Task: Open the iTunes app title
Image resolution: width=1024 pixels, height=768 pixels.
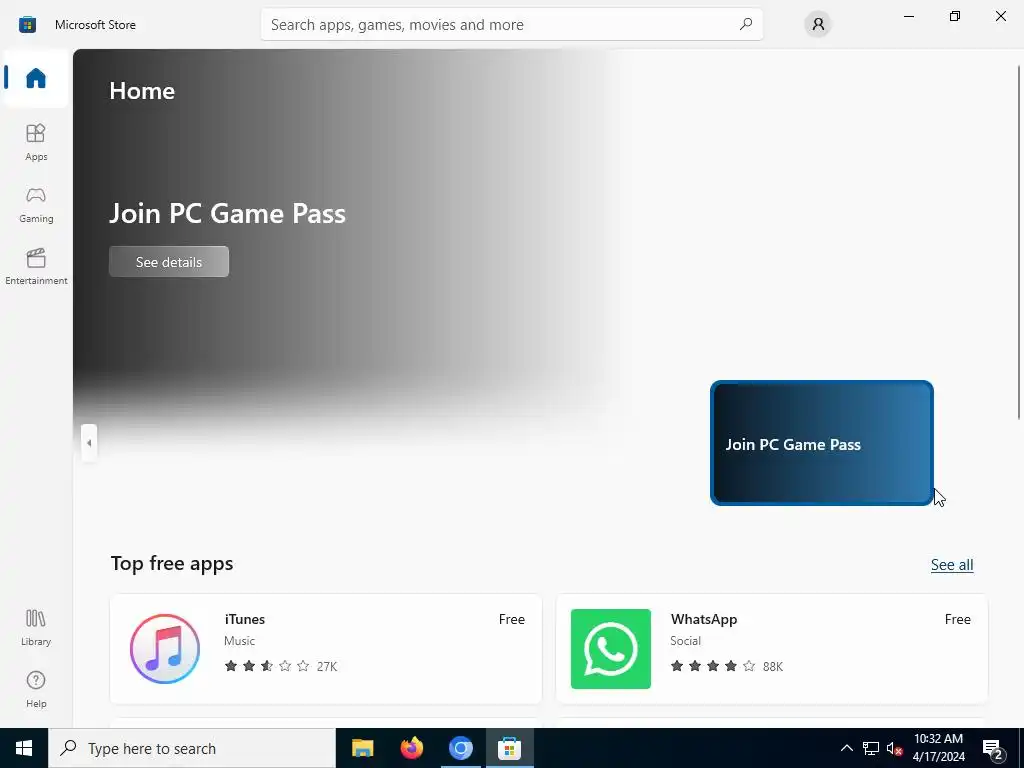Action: tap(244, 619)
